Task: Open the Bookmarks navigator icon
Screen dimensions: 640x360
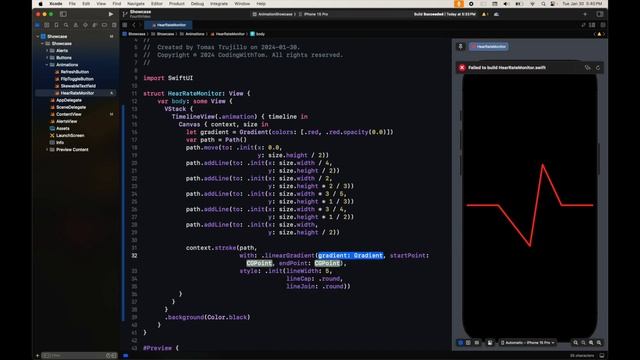Action: [56, 25]
